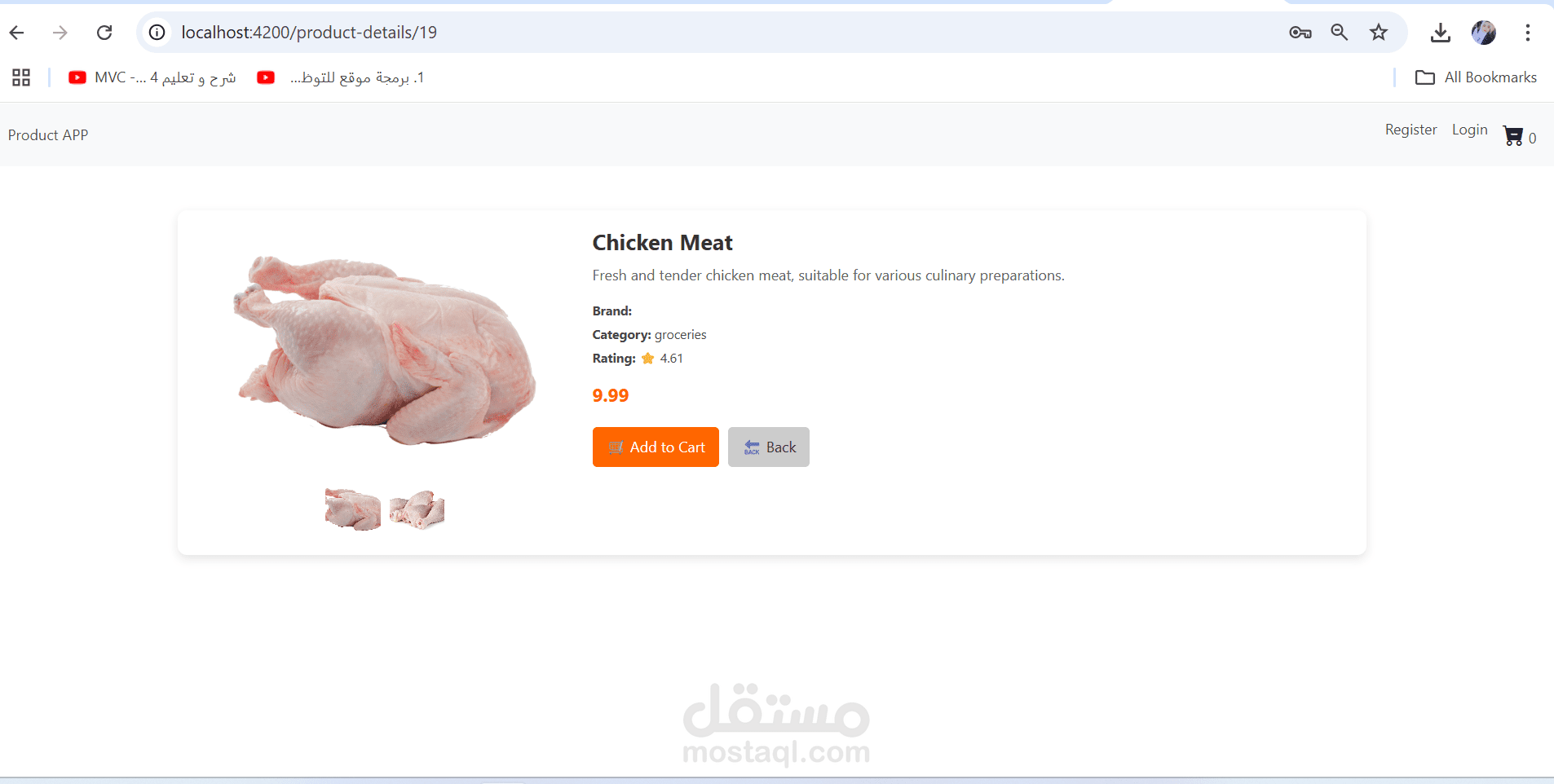Open the Chrome three-dot menu
The height and width of the screenshot is (784, 1554).
1528,33
